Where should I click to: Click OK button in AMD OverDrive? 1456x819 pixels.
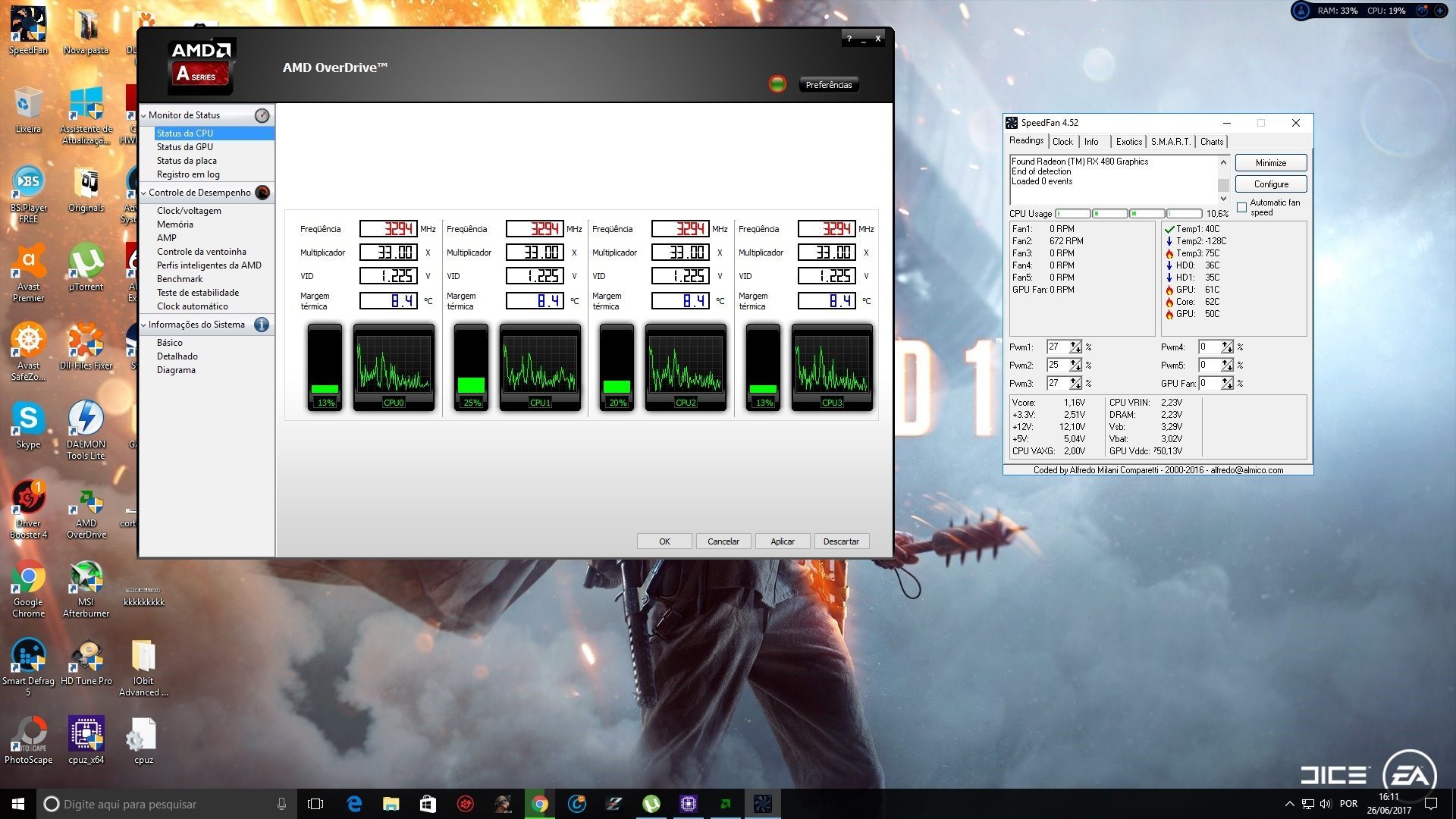tap(664, 541)
